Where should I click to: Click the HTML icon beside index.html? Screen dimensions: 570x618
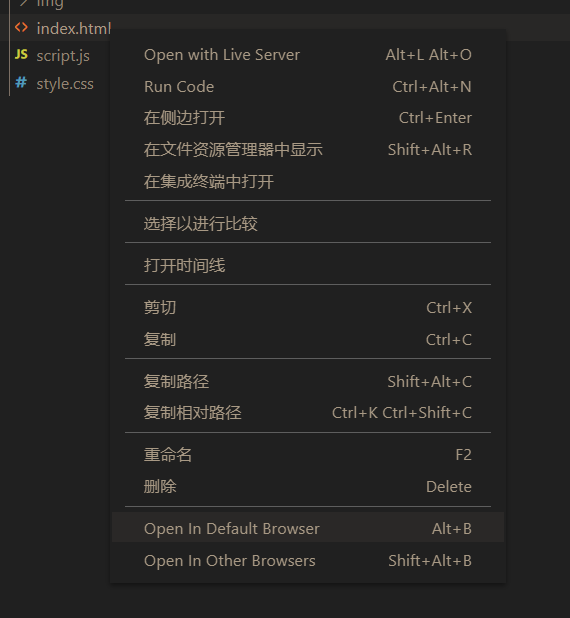pyautogui.click(x=21, y=28)
